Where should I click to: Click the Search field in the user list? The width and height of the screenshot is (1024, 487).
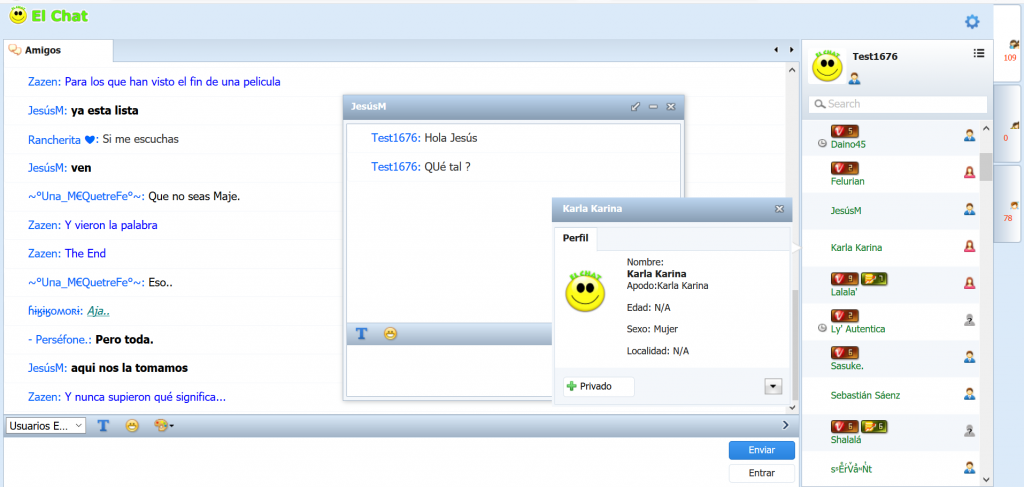[x=897, y=104]
